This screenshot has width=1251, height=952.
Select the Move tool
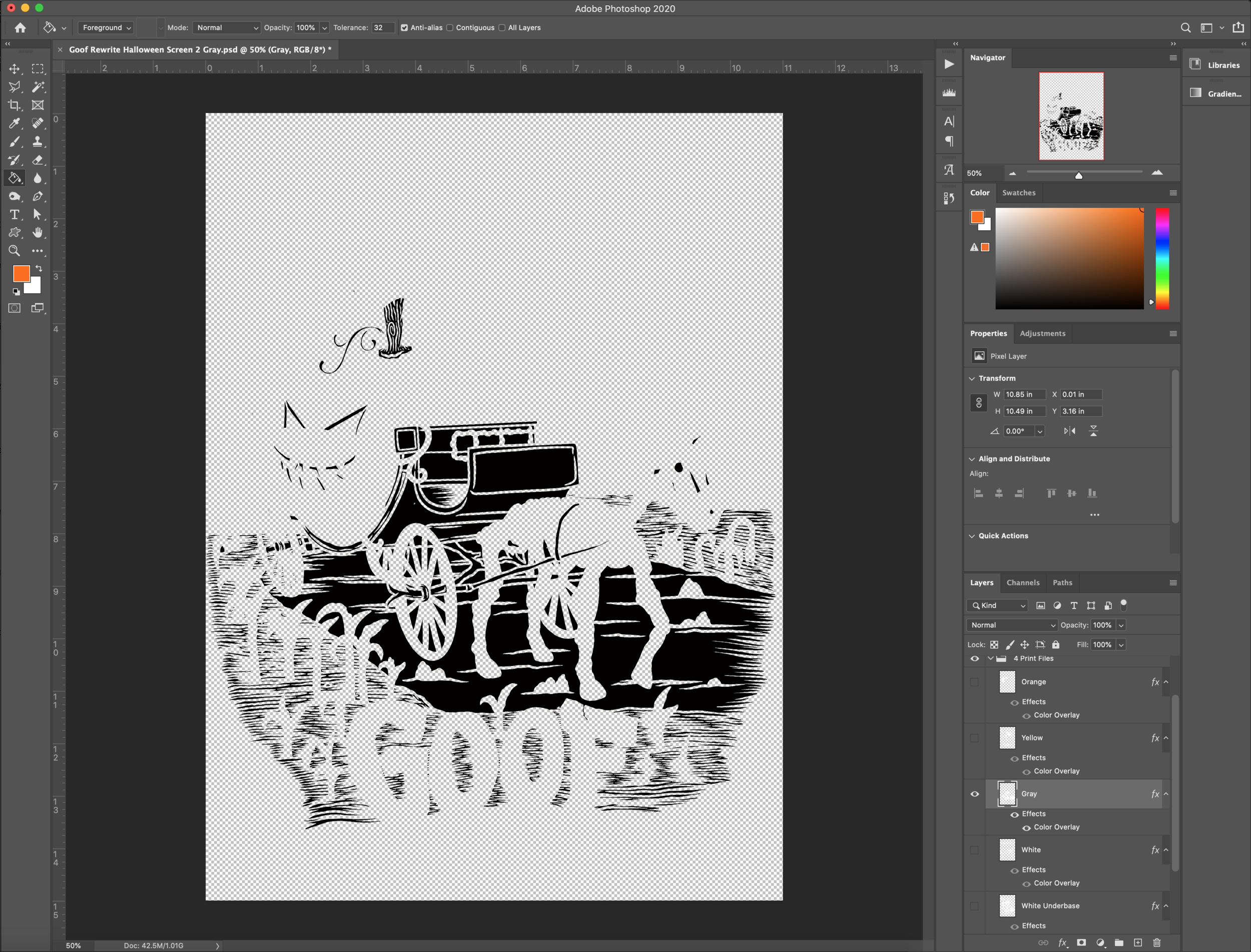[x=14, y=69]
